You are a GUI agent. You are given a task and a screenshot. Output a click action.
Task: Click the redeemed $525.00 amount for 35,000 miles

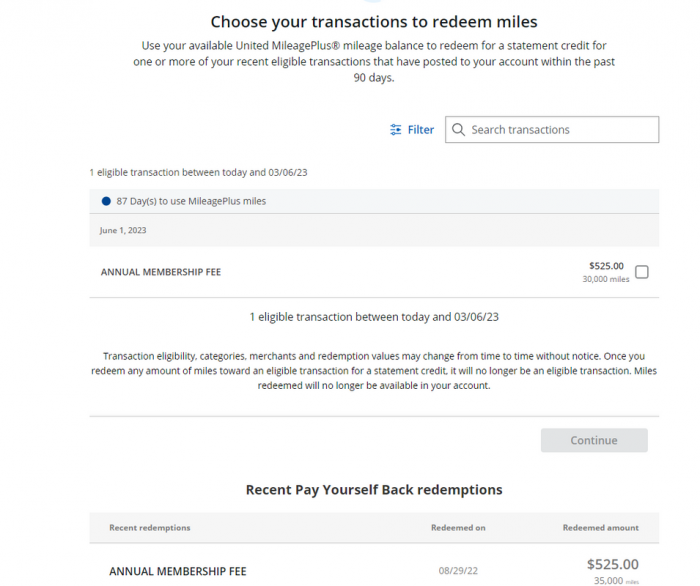(612, 565)
